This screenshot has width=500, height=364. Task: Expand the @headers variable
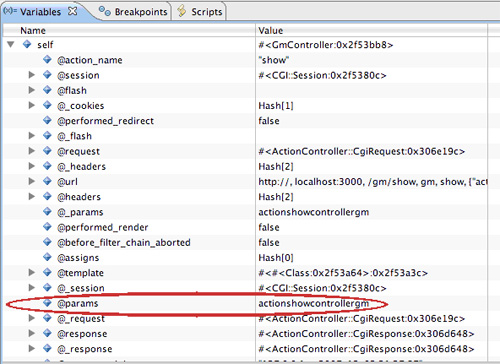(x=32, y=196)
